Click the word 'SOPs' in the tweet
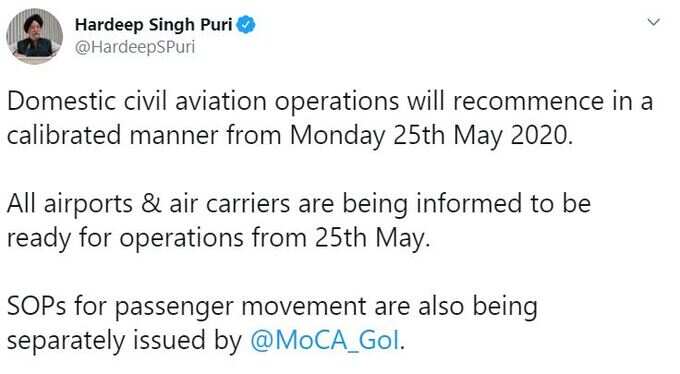Viewport: 680px width, 374px height. pyautogui.click(x=36, y=306)
